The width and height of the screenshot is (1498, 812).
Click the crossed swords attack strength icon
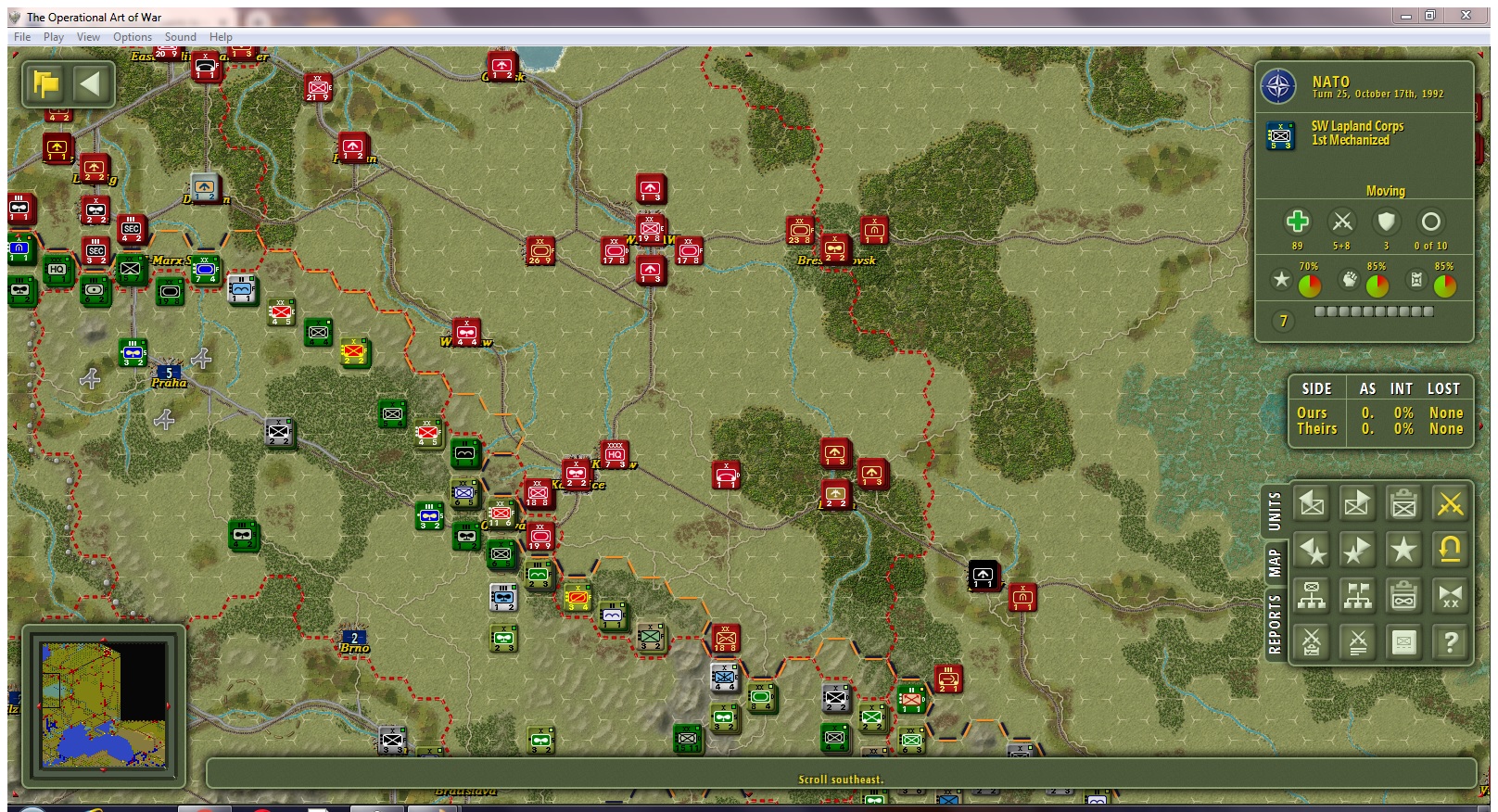[x=1341, y=222]
